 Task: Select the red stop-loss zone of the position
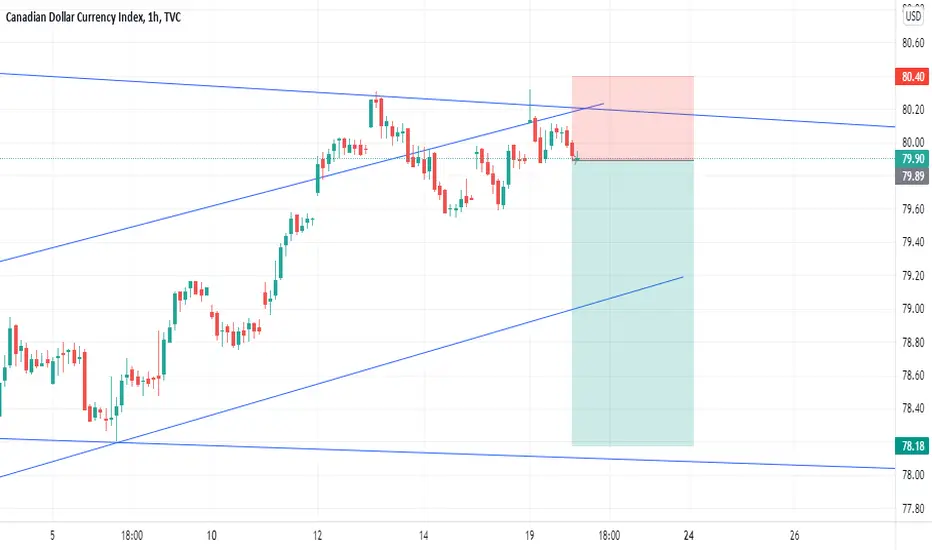(x=632, y=118)
